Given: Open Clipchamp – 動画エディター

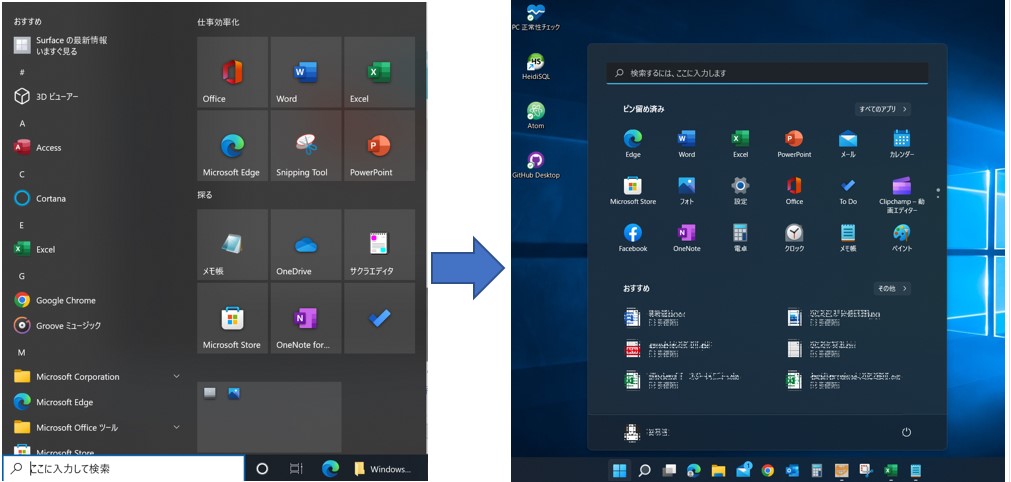Looking at the screenshot, I should [x=901, y=194].
